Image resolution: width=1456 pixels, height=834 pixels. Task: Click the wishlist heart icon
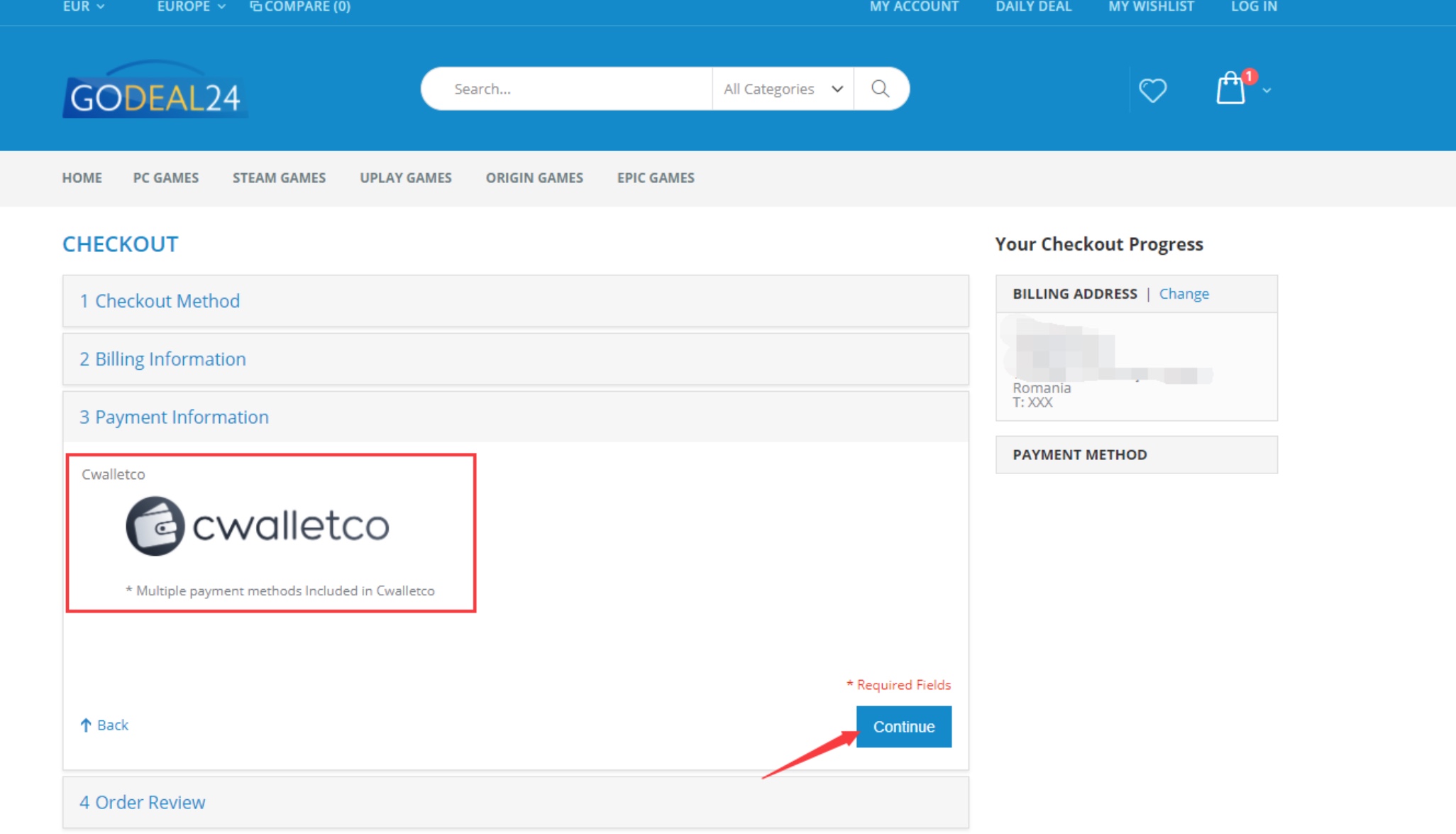coord(1152,90)
